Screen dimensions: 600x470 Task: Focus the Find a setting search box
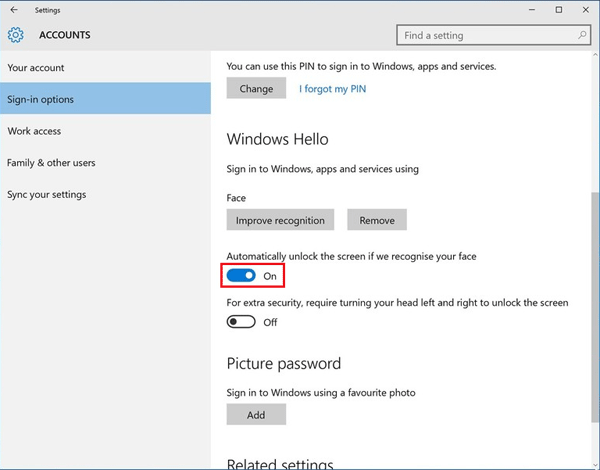pos(493,35)
